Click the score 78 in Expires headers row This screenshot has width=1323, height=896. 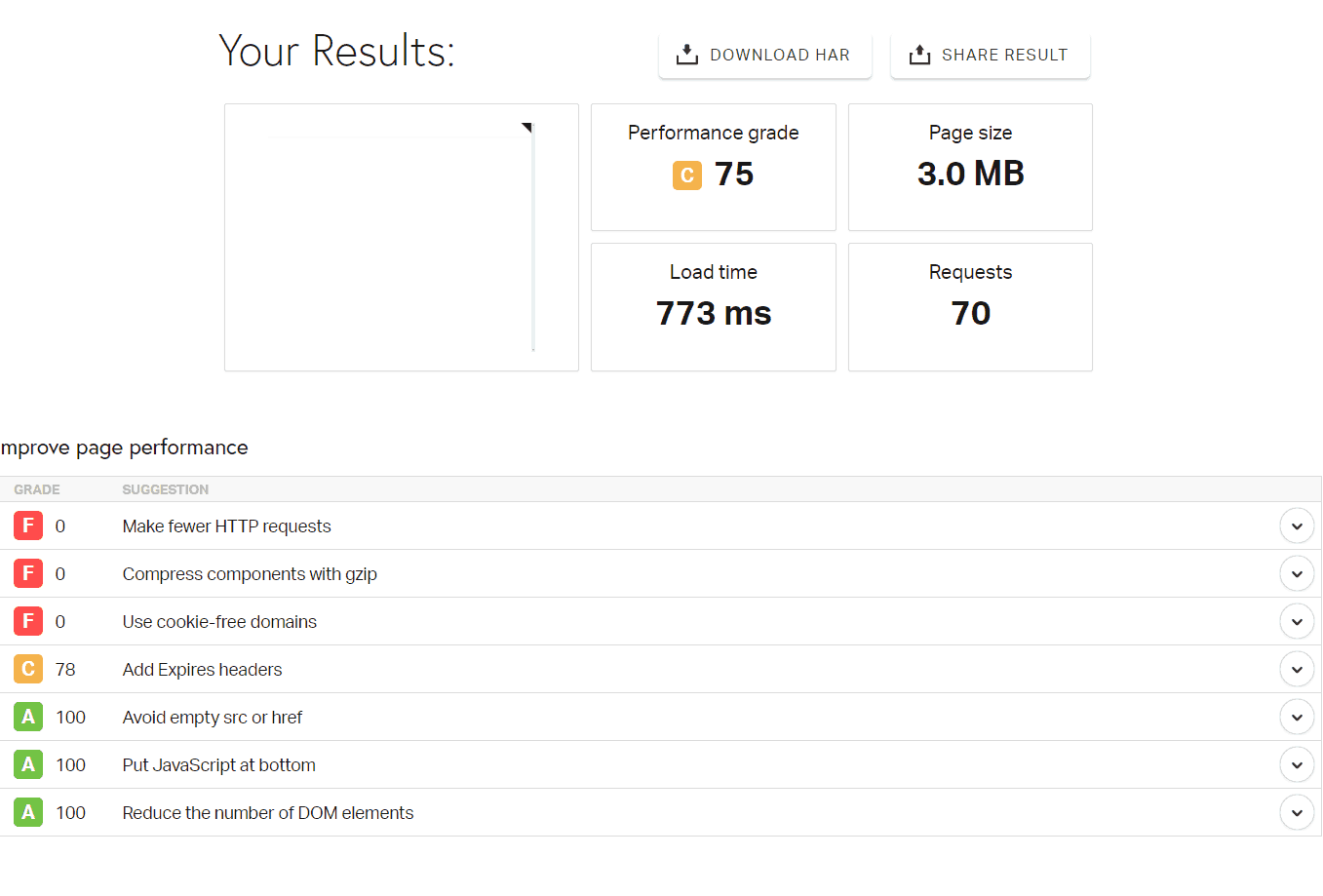(x=65, y=670)
